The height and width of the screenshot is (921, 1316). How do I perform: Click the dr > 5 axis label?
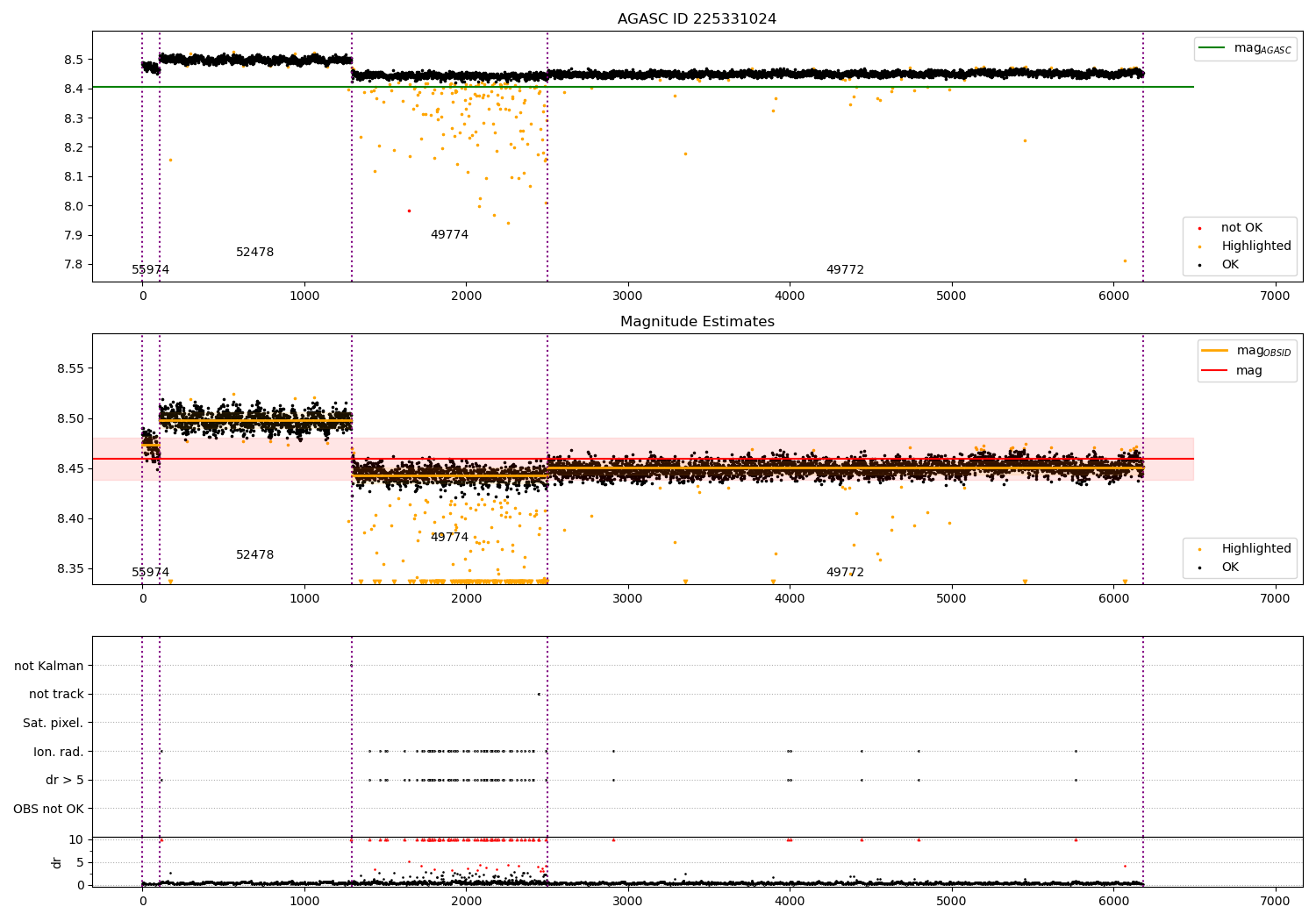(x=65, y=780)
